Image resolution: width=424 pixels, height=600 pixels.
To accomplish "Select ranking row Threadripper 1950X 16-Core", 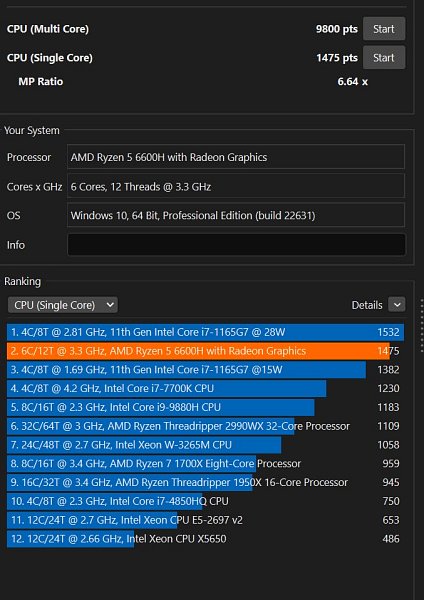I will [203, 482].
